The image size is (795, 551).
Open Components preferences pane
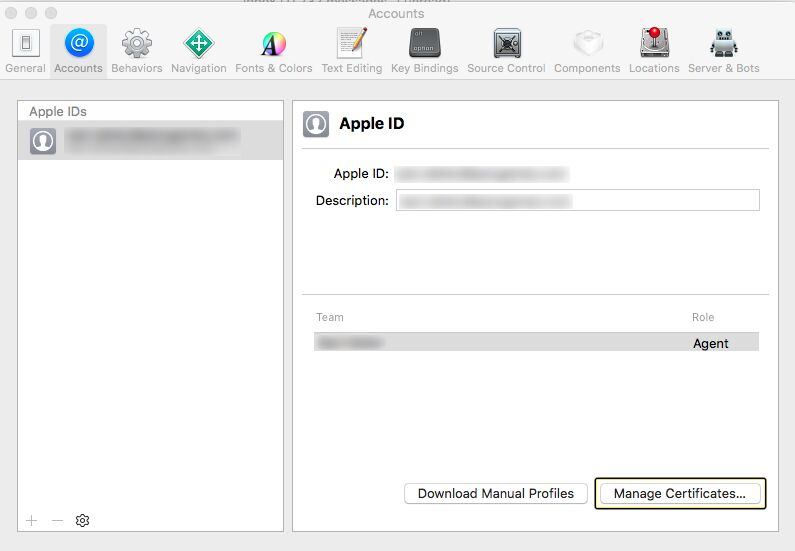click(x=587, y=51)
